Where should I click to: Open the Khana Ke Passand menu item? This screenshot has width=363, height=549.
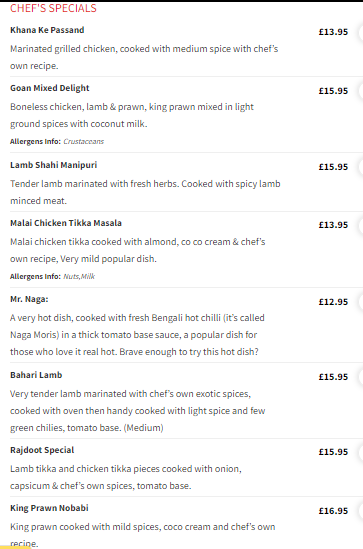(x=47, y=30)
